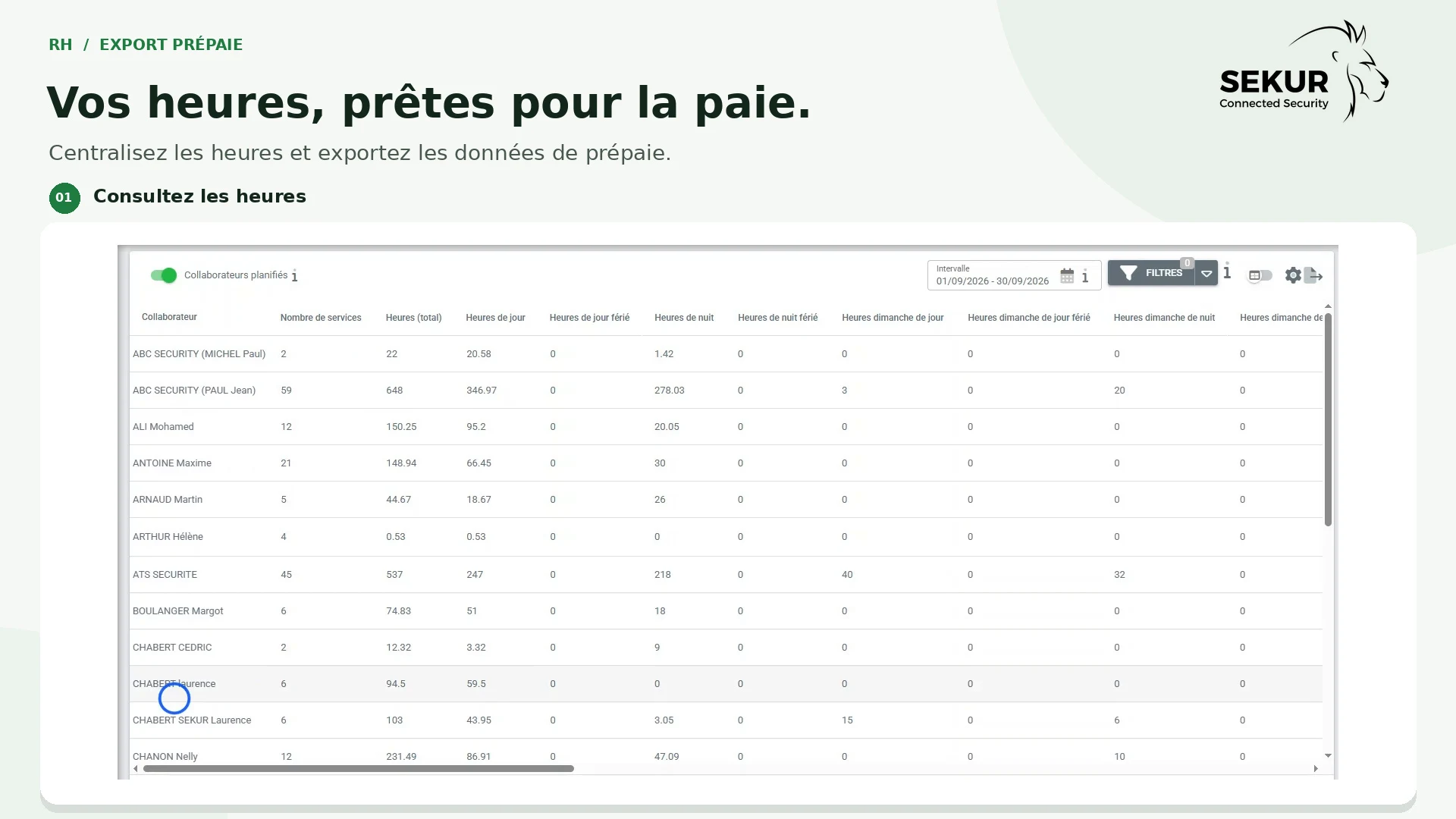Sort by Nombre de services column header
This screenshot has width=1456, height=819.
(x=321, y=318)
